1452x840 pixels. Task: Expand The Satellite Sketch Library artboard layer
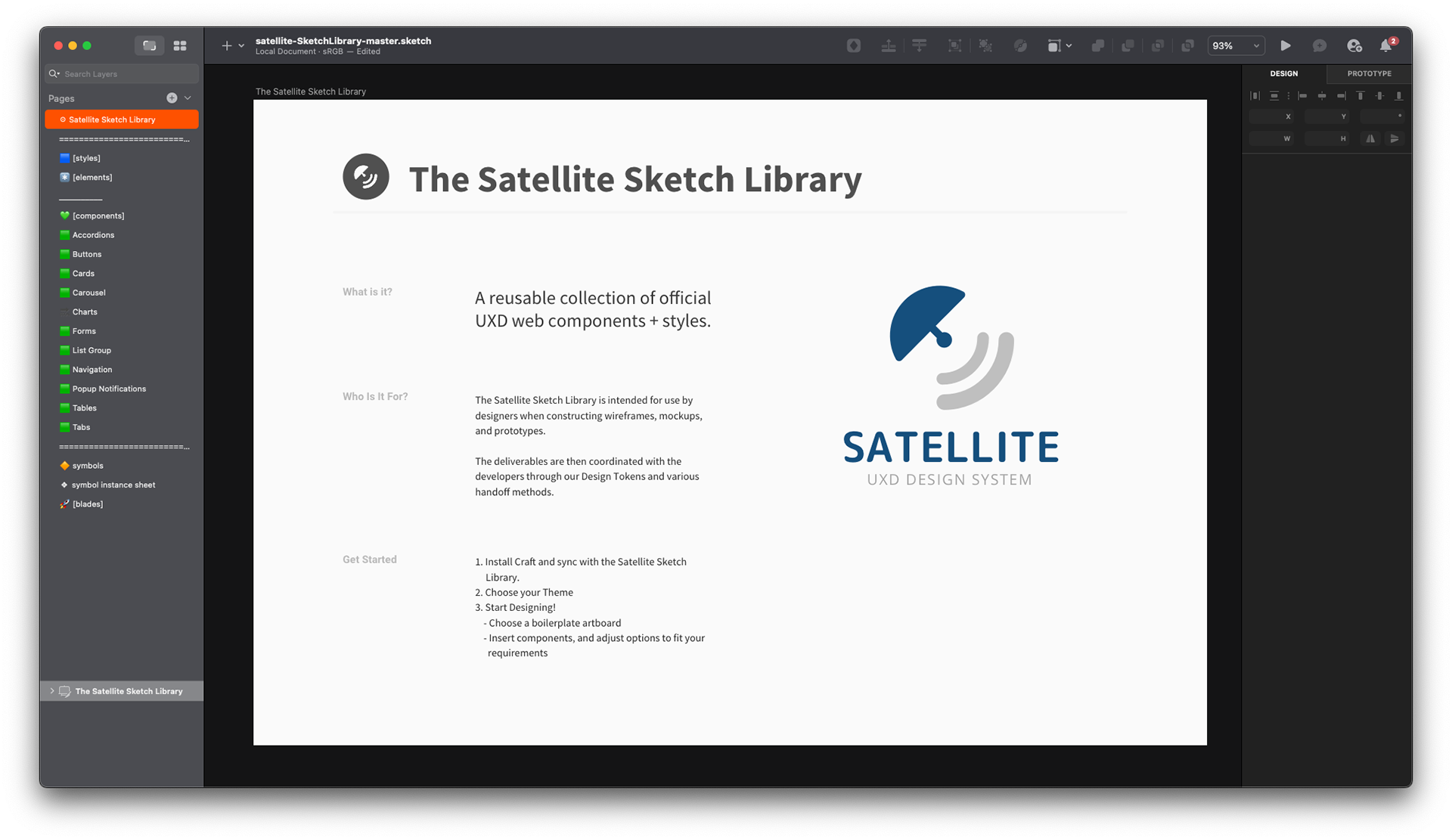point(52,691)
